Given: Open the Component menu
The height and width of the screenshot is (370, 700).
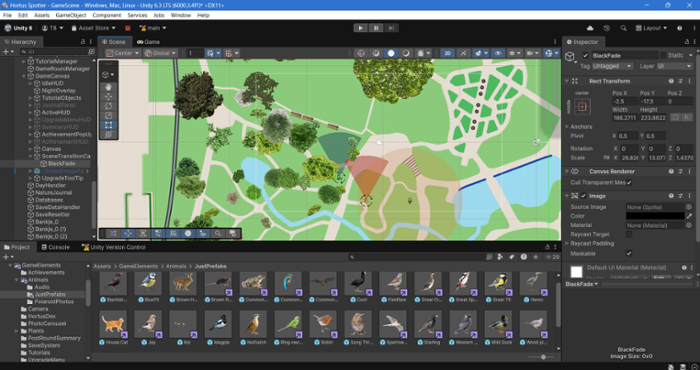Looking at the screenshot, I should tap(107, 15).
